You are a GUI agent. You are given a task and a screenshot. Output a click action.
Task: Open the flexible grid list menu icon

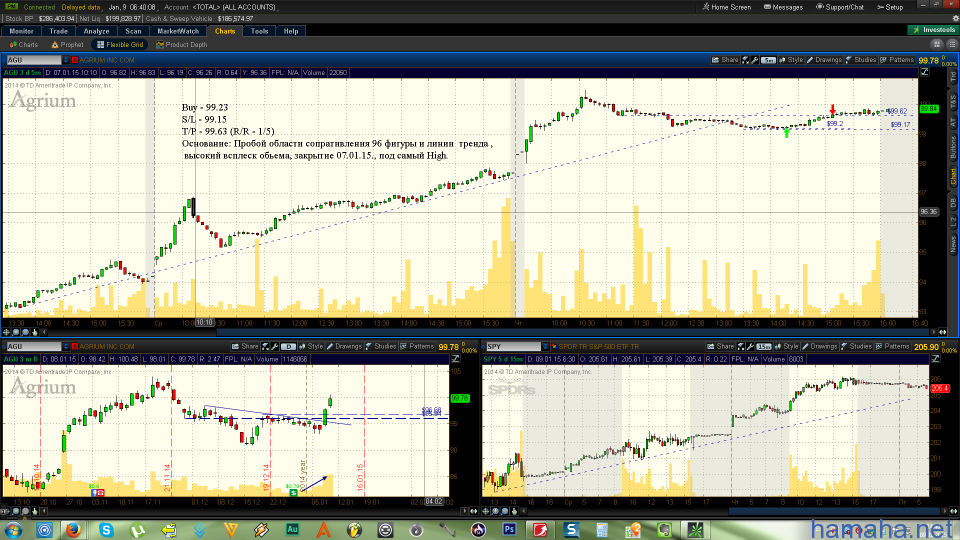pos(953,44)
